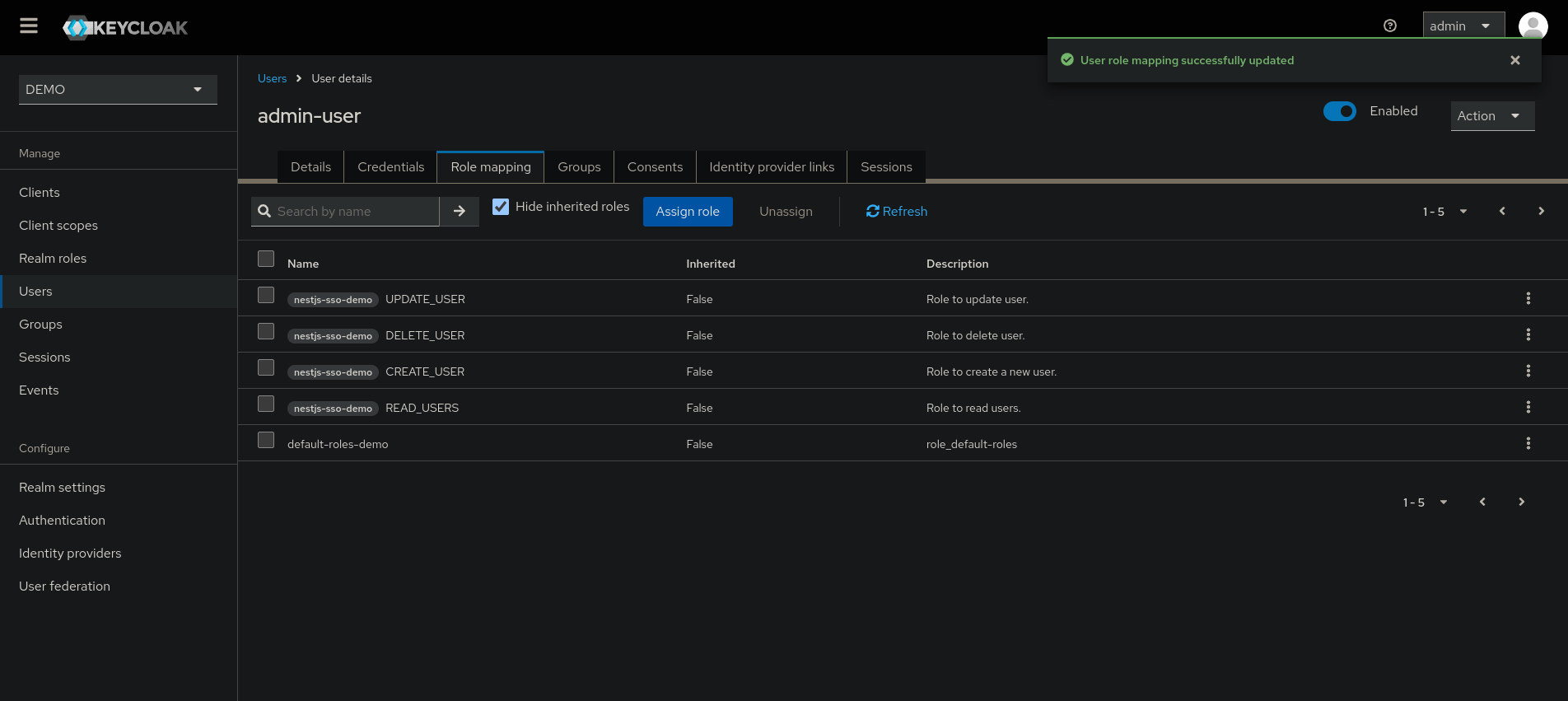This screenshot has height=701, width=1568.
Task: Open bottom 1-5 per-page dropdown
Action: point(1425,502)
